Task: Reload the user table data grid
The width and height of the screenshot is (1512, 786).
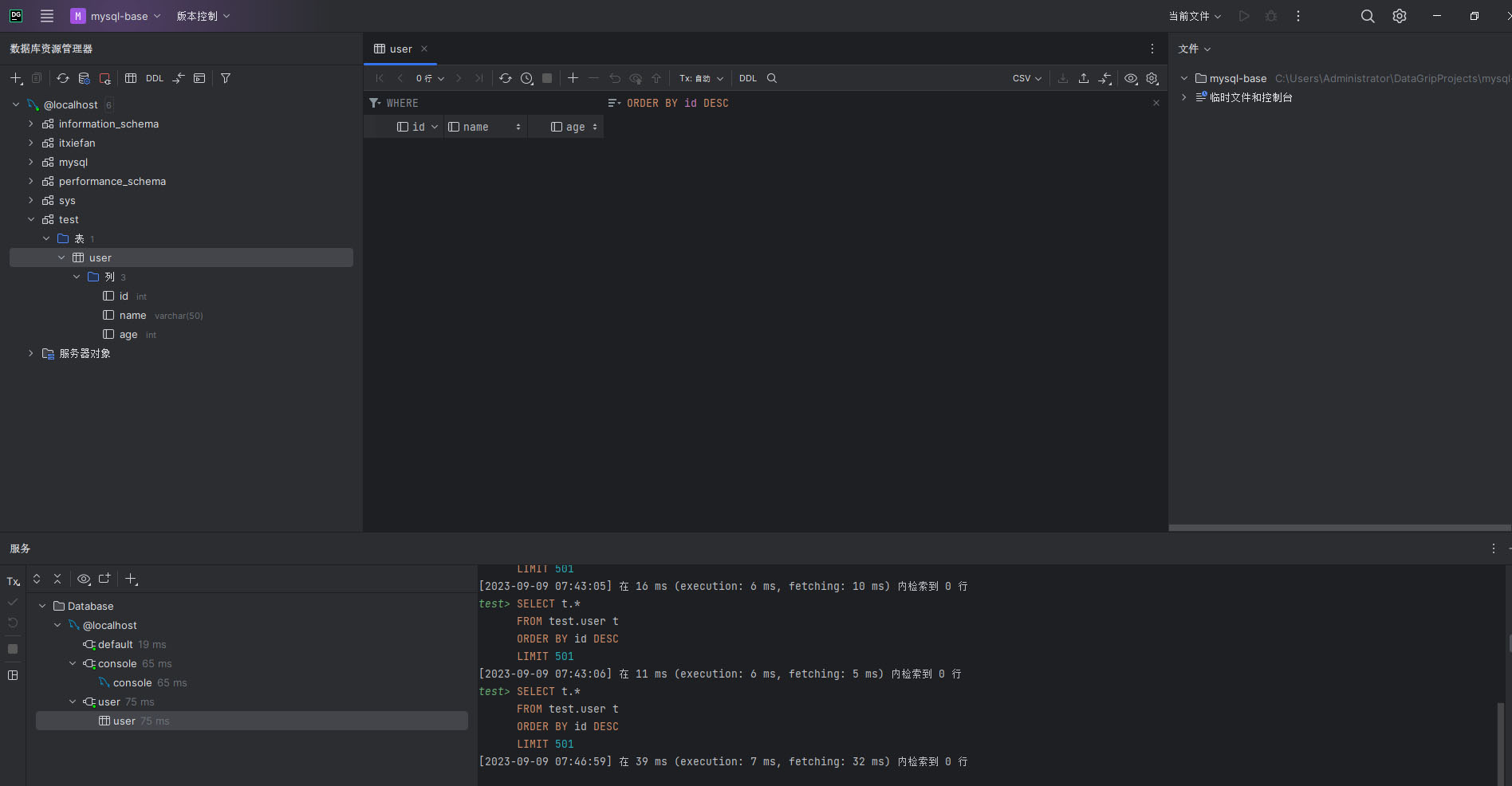Action: (x=506, y=78)
